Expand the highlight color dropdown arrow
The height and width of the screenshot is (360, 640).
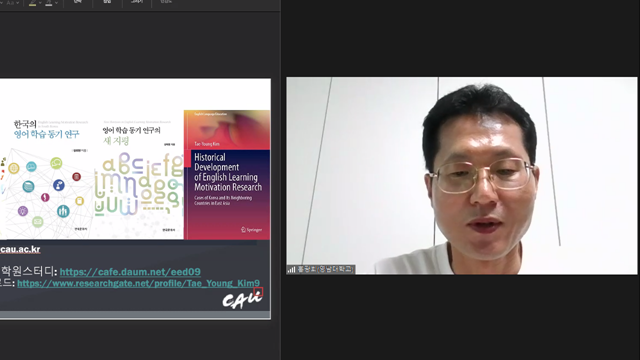coord(40,3)
